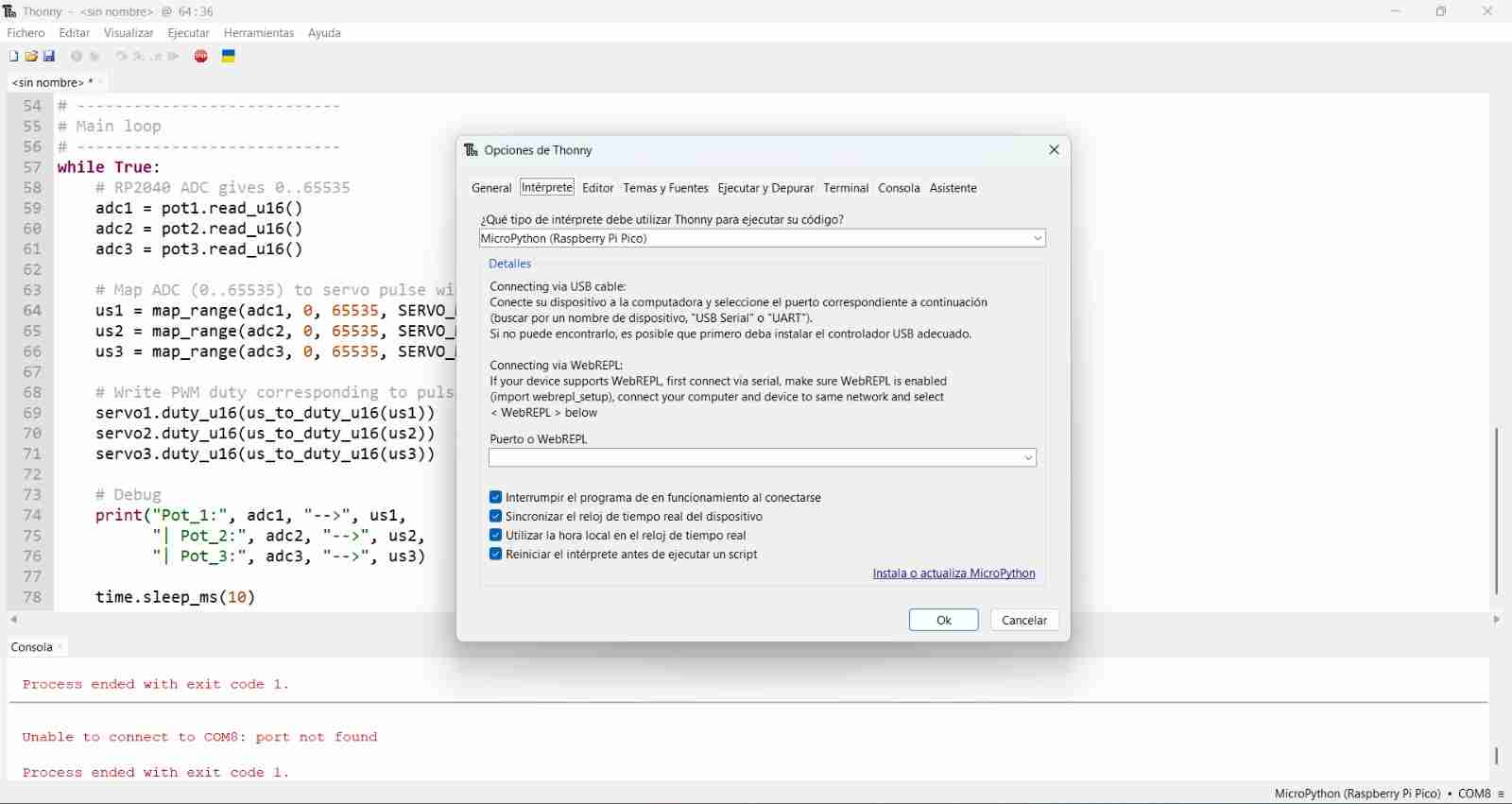
Task: Switch to the Terminal tab
Action: (846, 188)
